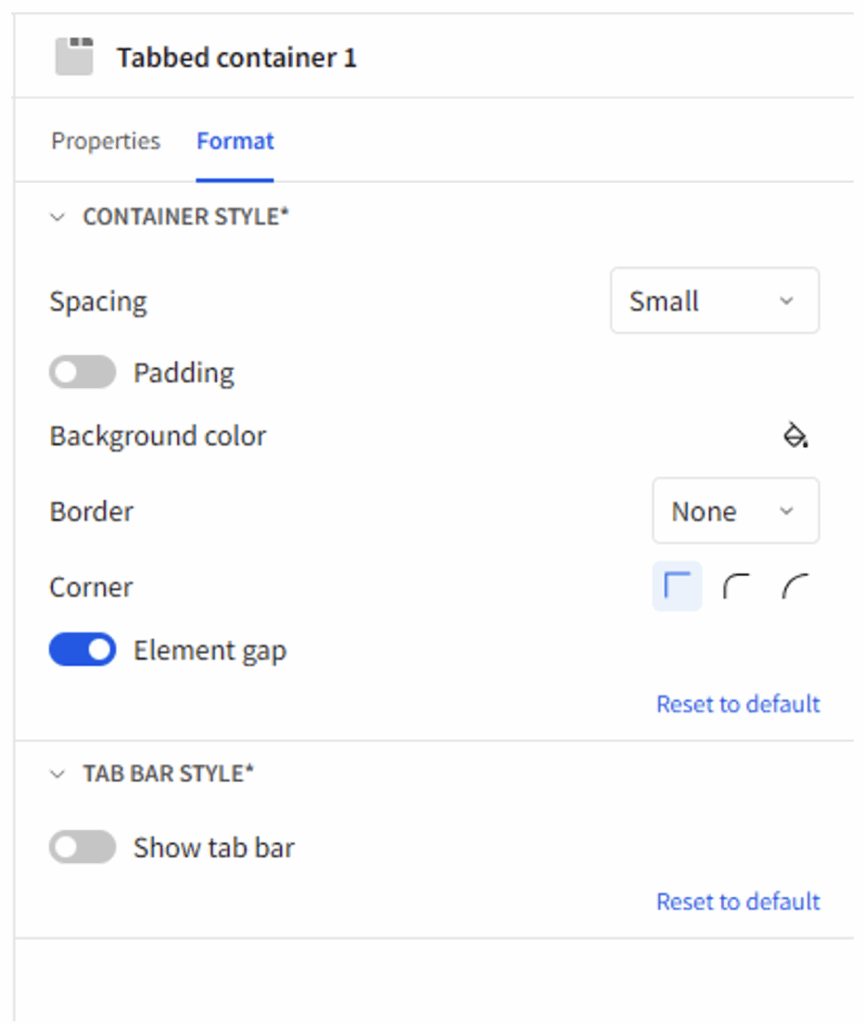Click the Element gap label text
Image resolution: width=864 pixels, height=1024 pixels.
coord(210,651)
